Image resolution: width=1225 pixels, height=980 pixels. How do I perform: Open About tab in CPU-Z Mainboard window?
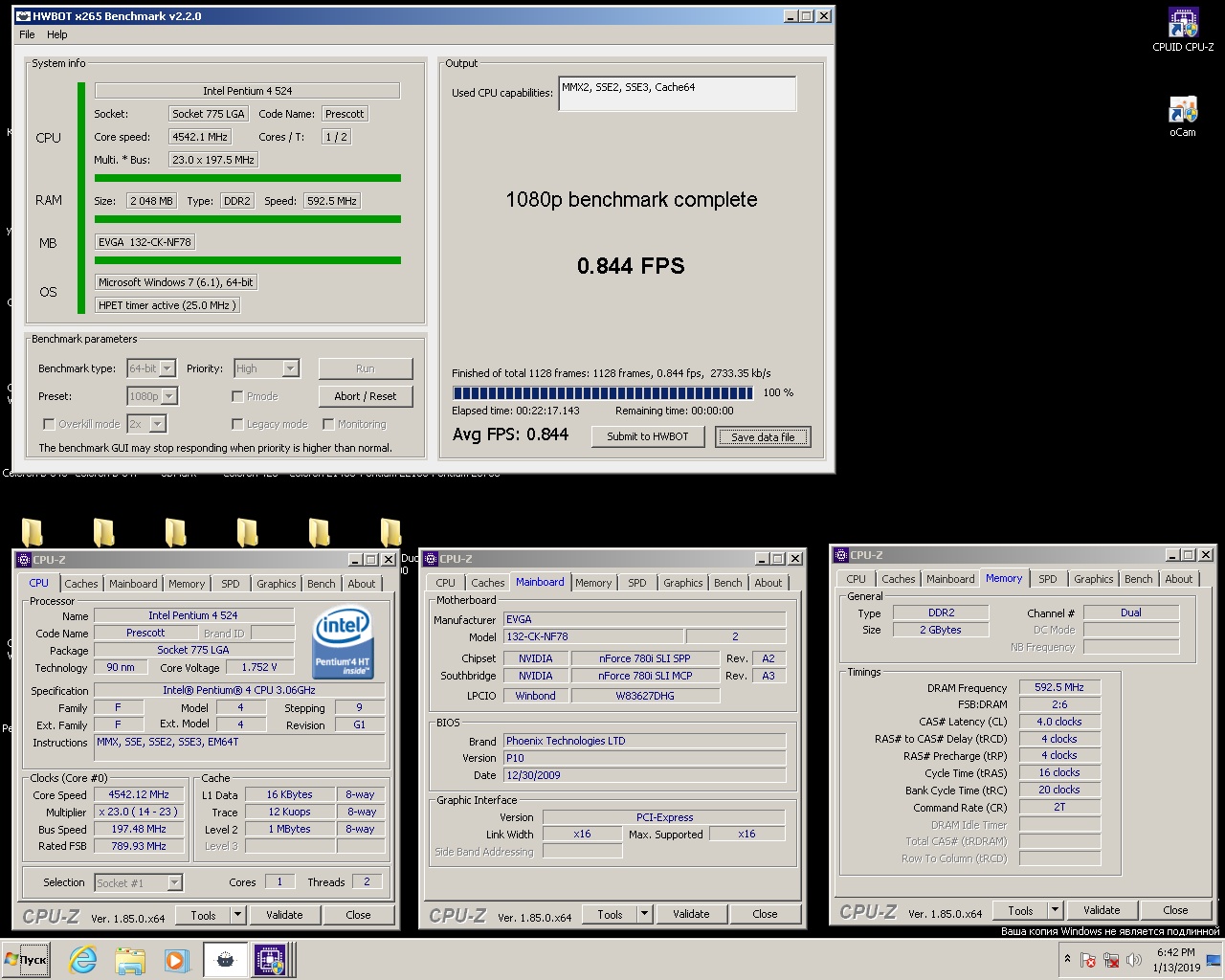(768, 583)
